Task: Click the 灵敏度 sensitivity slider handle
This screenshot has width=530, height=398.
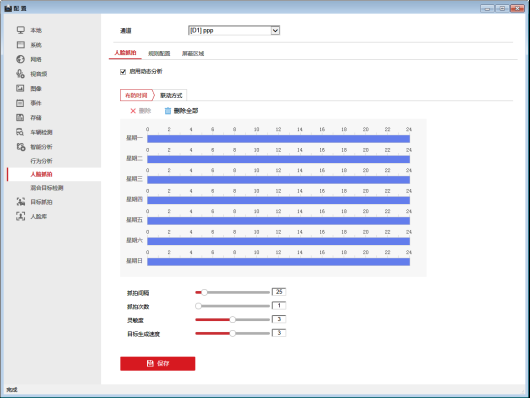Action: [233, 320]
